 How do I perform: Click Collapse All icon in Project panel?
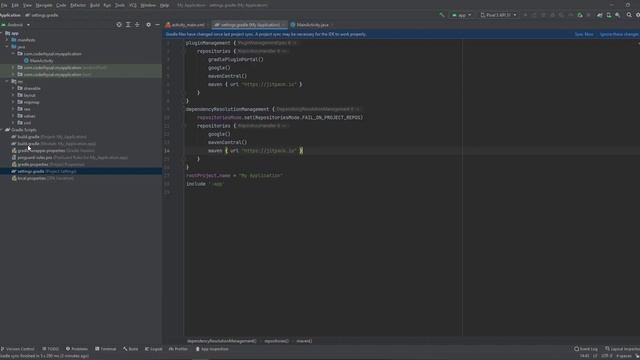(137, 25)
